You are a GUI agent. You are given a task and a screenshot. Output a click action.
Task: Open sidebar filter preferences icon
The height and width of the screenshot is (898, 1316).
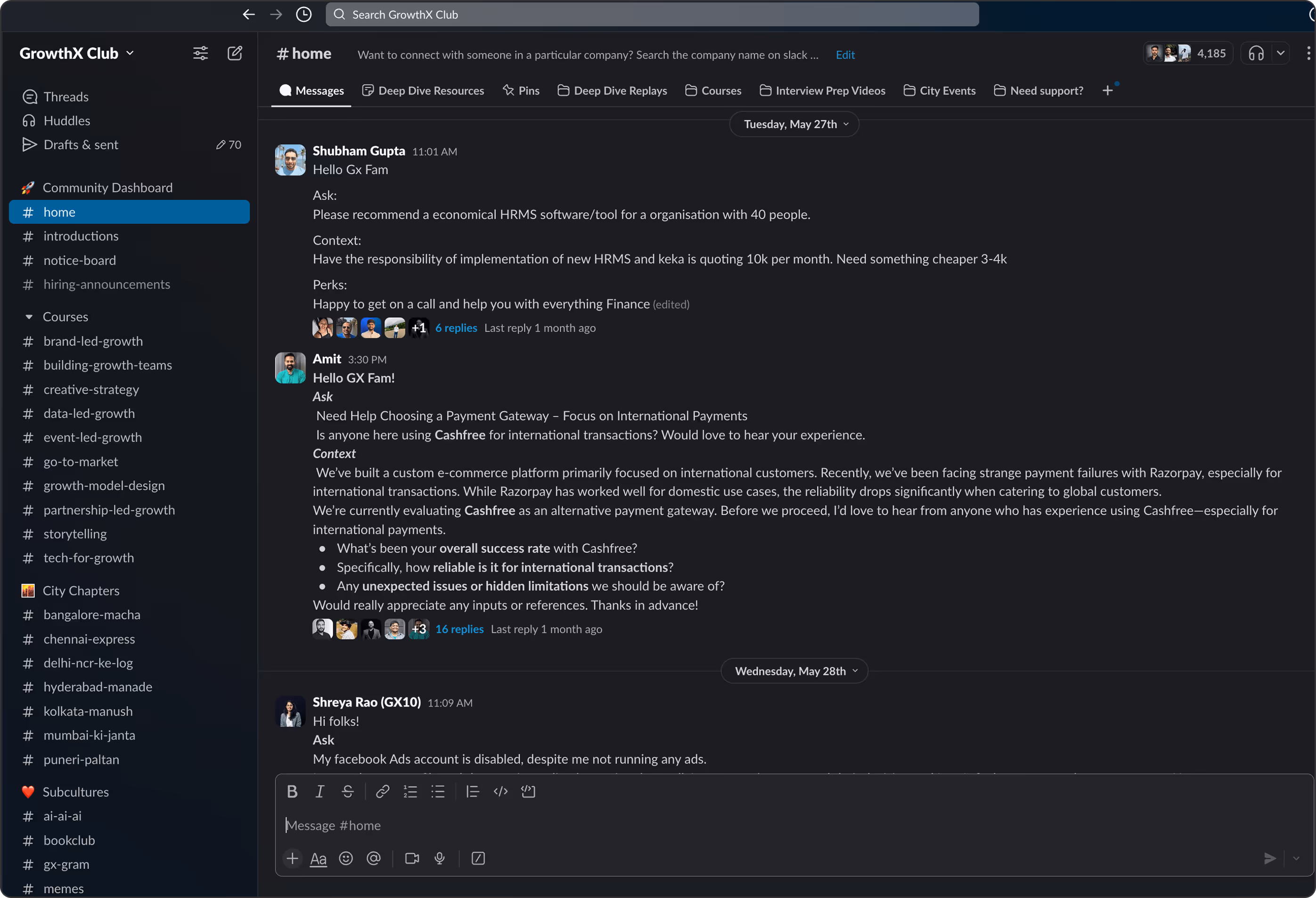pos(200,53)
